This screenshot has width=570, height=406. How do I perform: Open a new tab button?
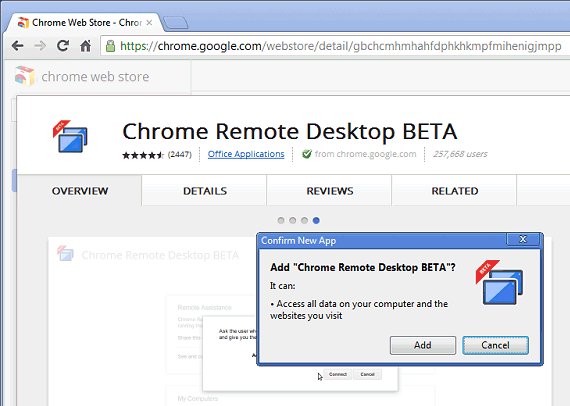tap(176, 23)
